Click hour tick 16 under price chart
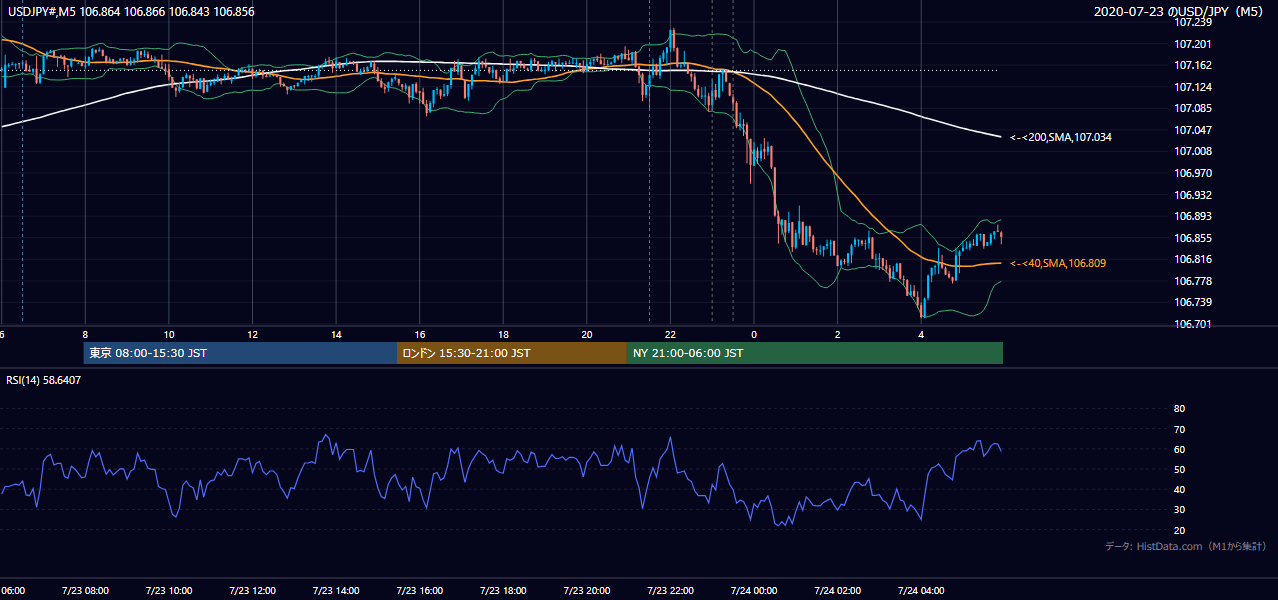Screen dimensions: 1278x600 point(420,335)
